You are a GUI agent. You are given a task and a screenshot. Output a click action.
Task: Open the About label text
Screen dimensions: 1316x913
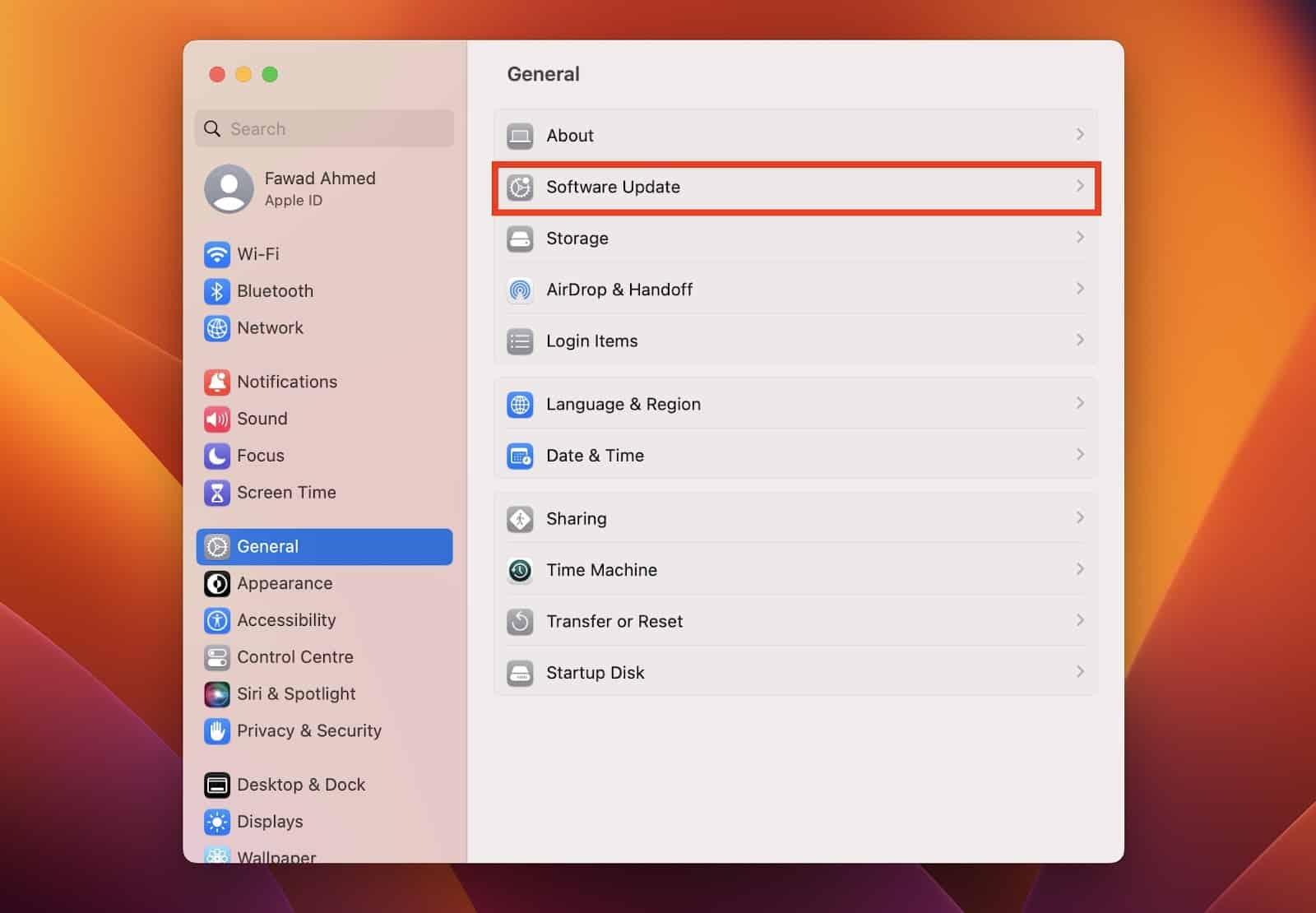click(570, 136)
